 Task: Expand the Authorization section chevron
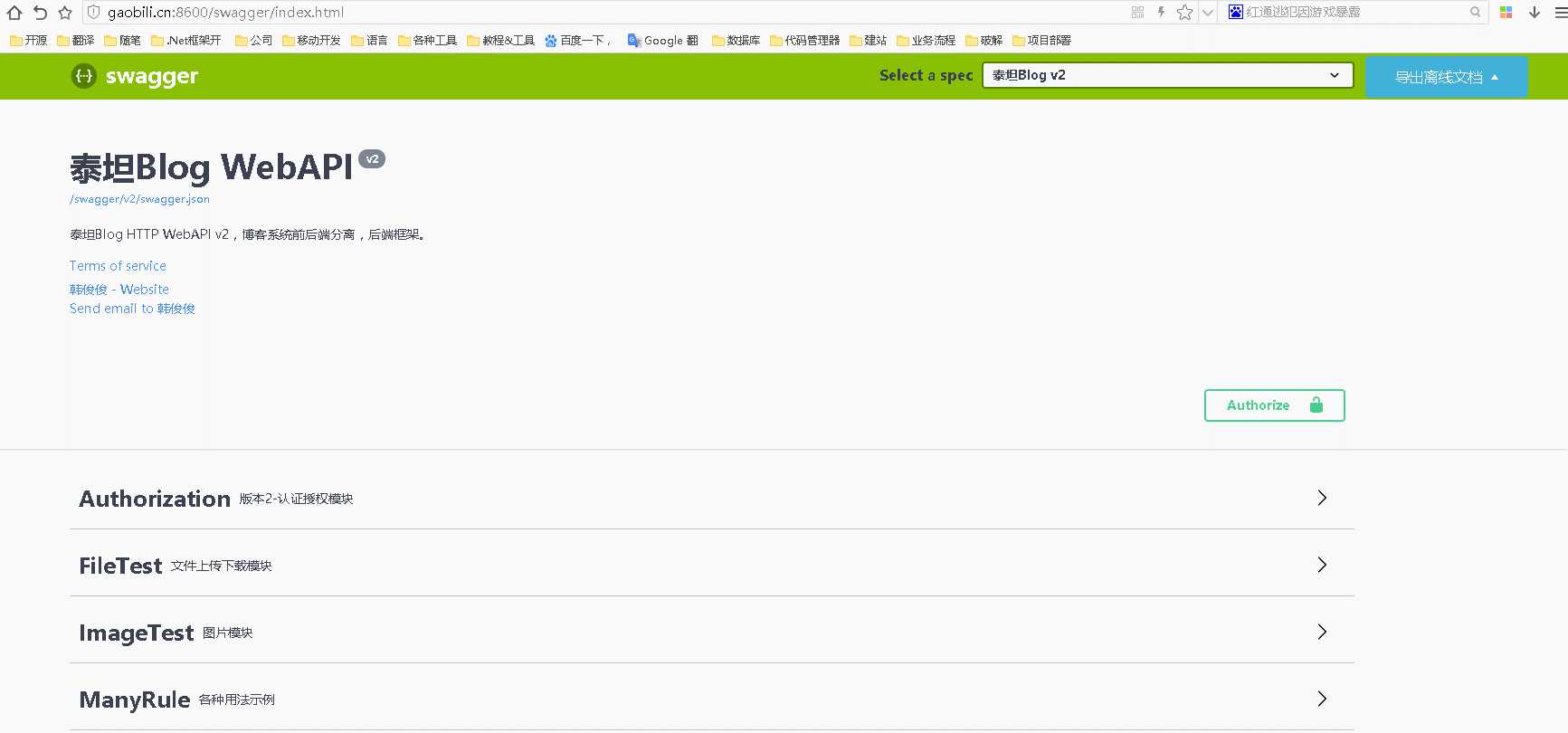[x=1322, y=498]
